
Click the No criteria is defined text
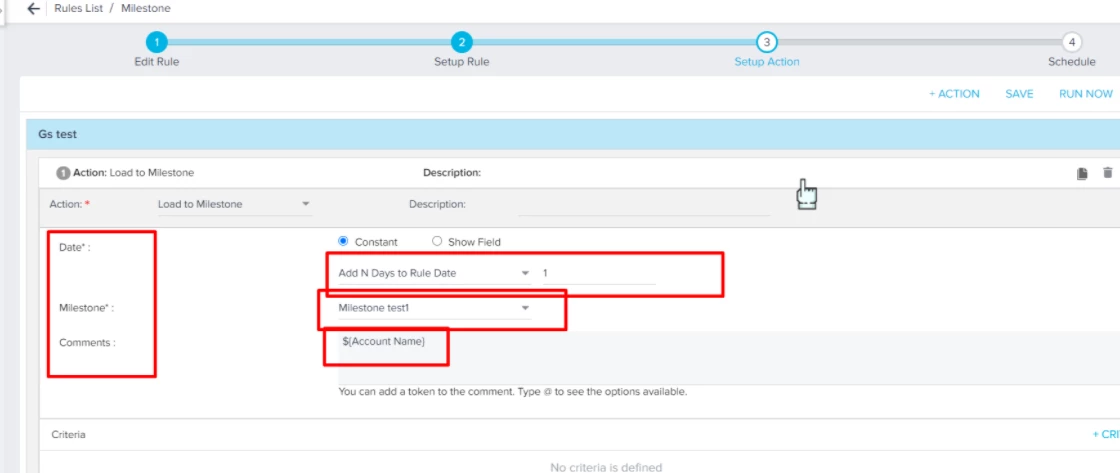click(606, 467)
